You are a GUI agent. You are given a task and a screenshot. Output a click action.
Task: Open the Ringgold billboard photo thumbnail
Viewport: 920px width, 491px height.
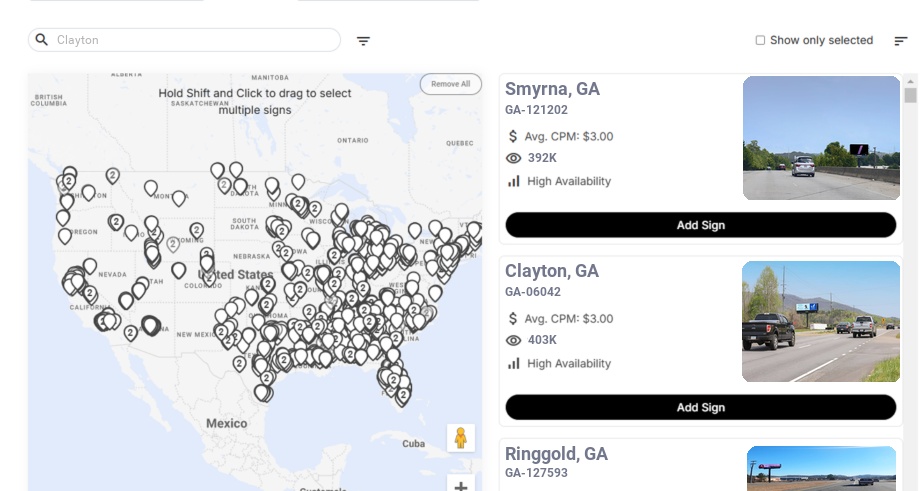click(823, 468)
